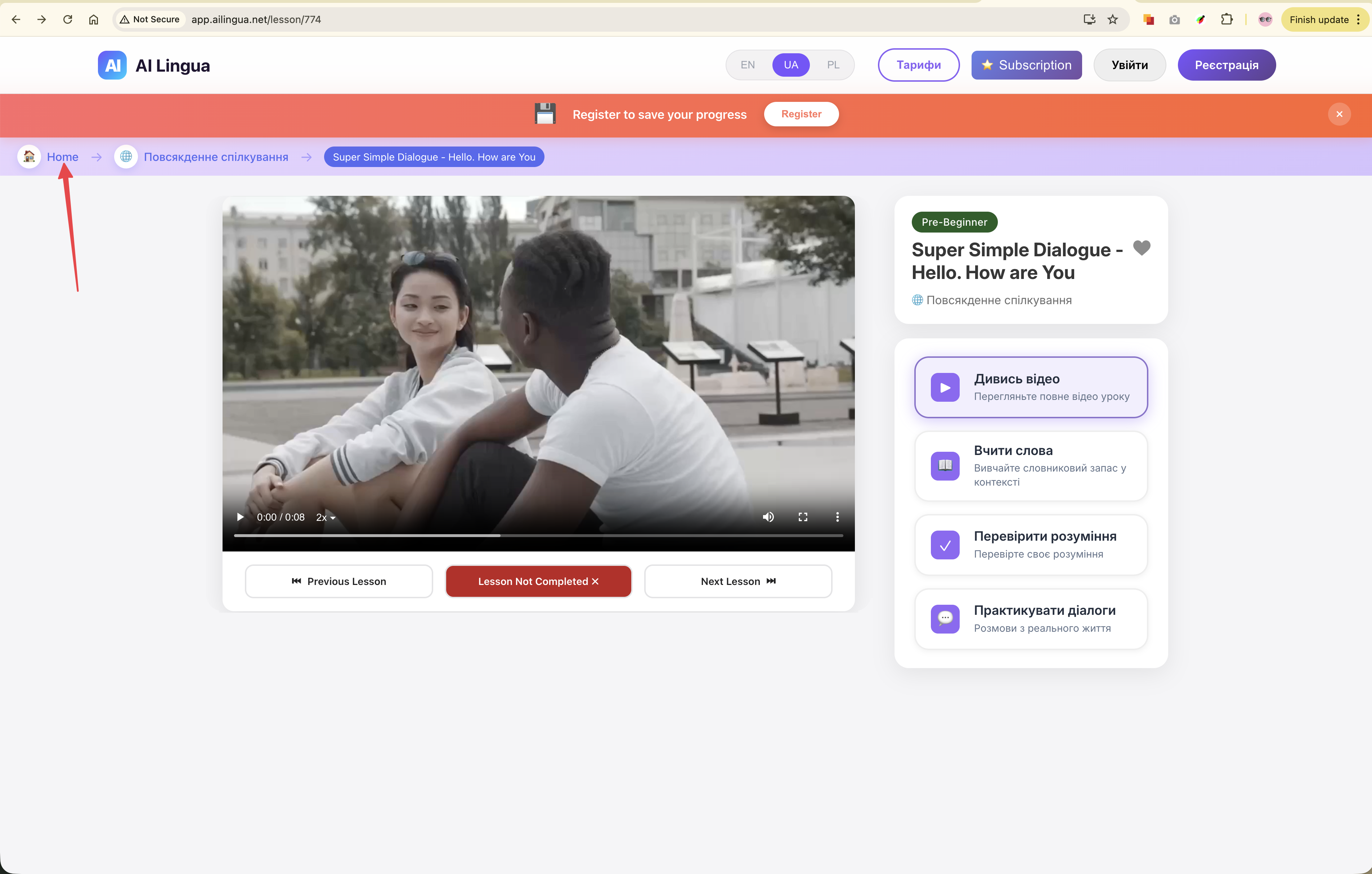Screen dimensions: 1372x874
Task: Close the register progress banner
Action: point(1339,114)
